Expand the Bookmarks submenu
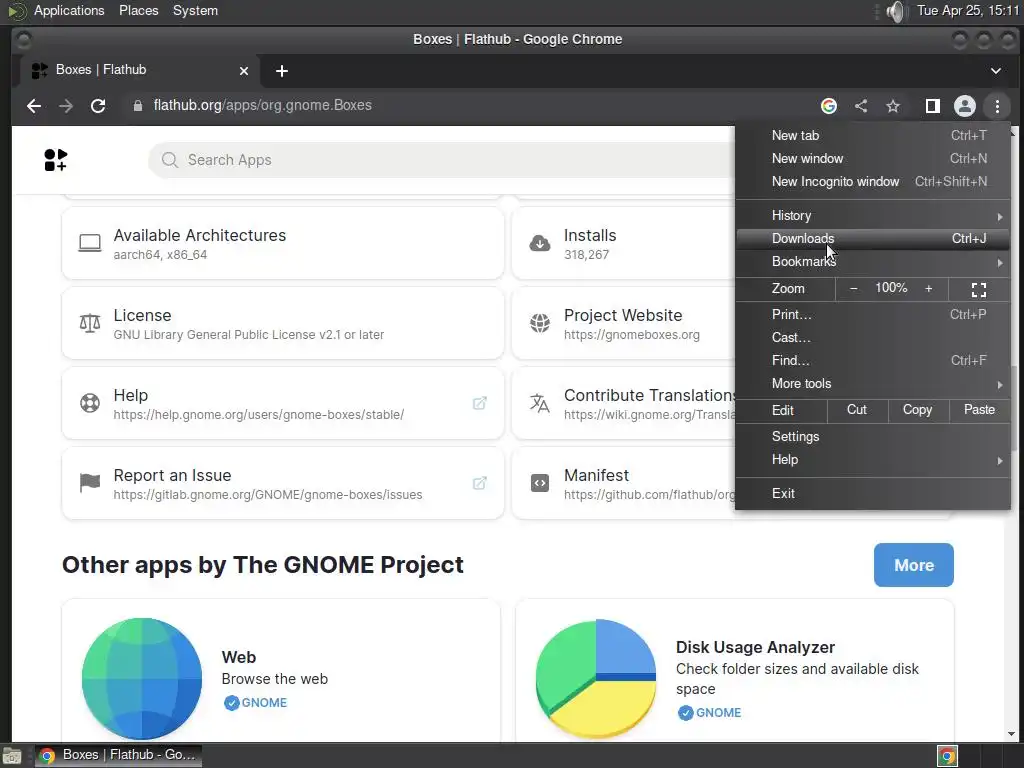This screenshot has height=768, width=1024. (873, 261)
